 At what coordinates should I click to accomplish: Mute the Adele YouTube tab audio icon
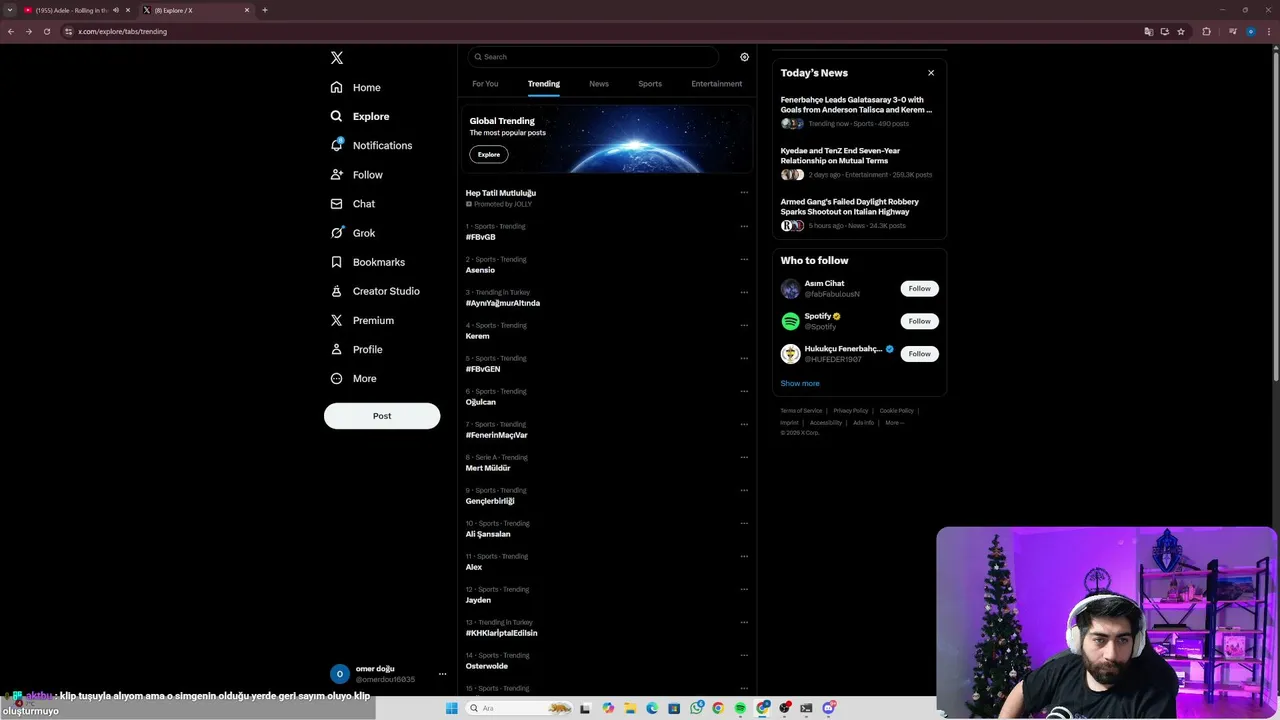(x=116, y=10)
